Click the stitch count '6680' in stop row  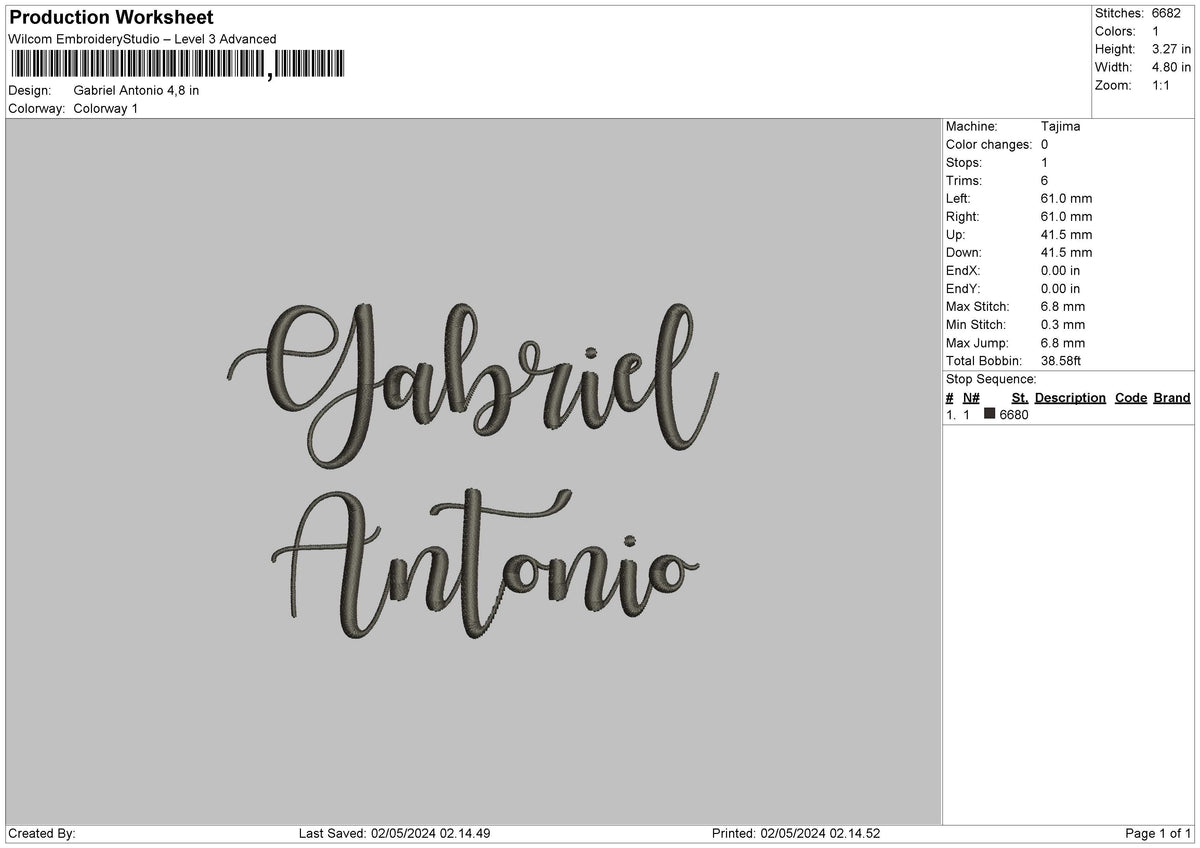[x=1014, y=415]
